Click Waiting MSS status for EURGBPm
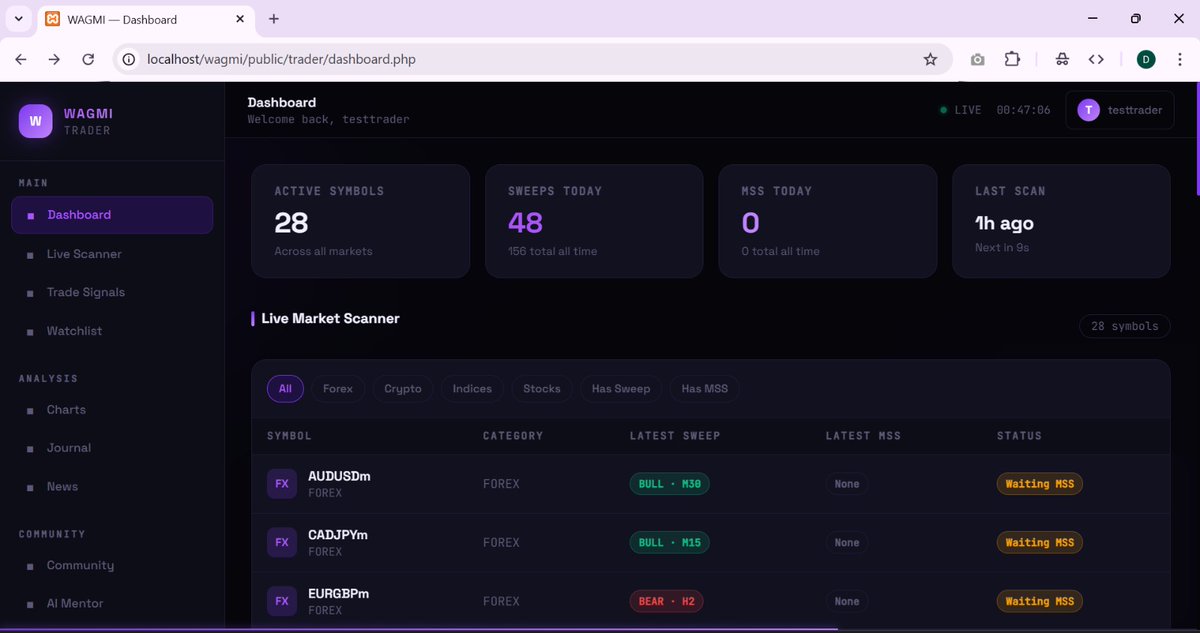 pyautogui.click(x=1040, y=601)
